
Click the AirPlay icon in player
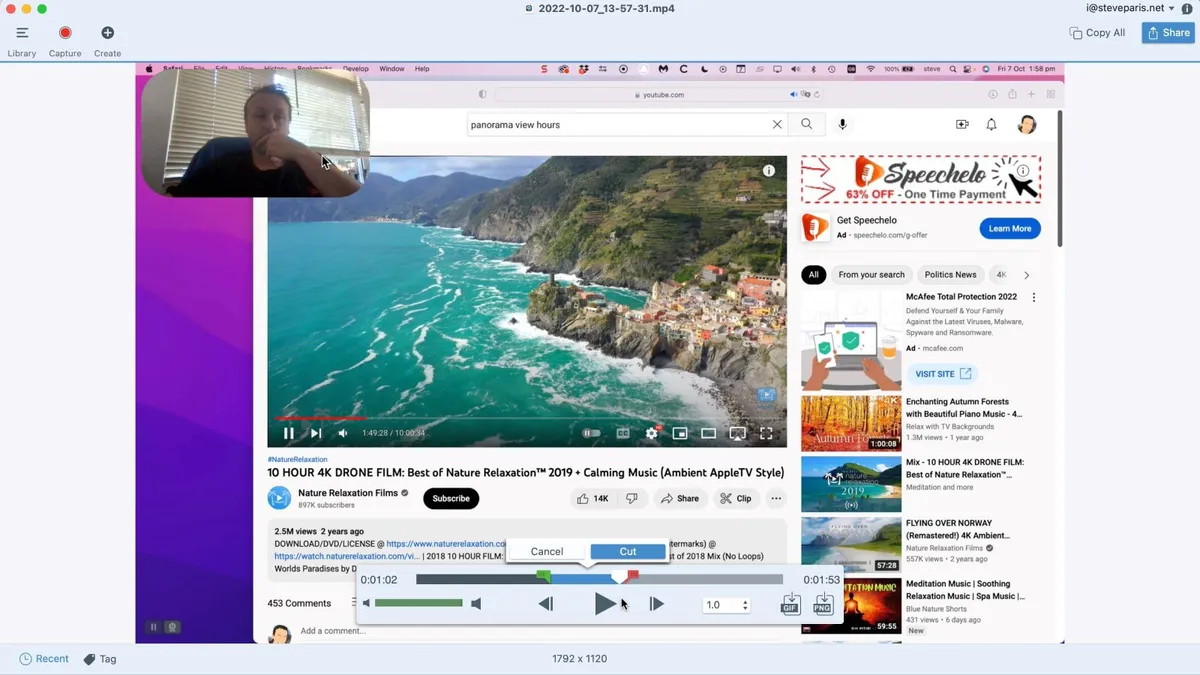[737, 433]
